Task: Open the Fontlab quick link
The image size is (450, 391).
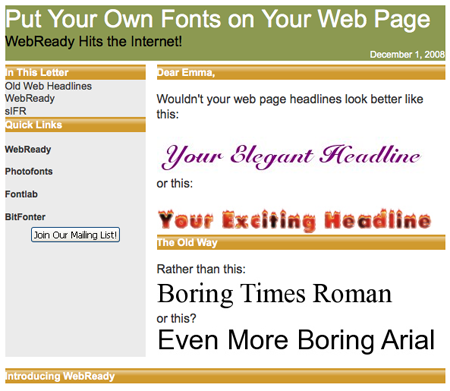Action: tap(21, 194)
